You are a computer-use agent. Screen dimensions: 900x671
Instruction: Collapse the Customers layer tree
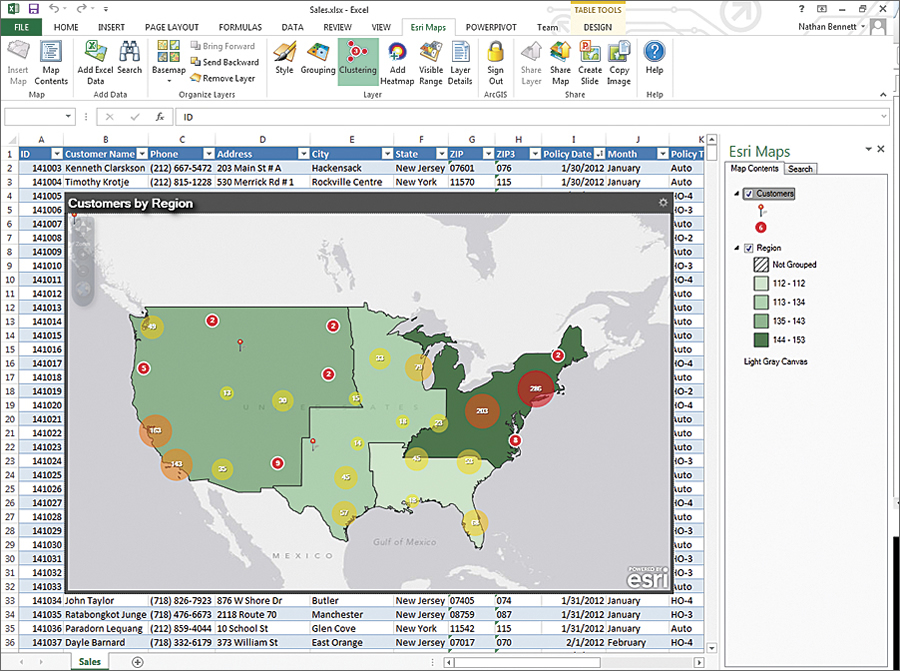(x=736, y=194)
